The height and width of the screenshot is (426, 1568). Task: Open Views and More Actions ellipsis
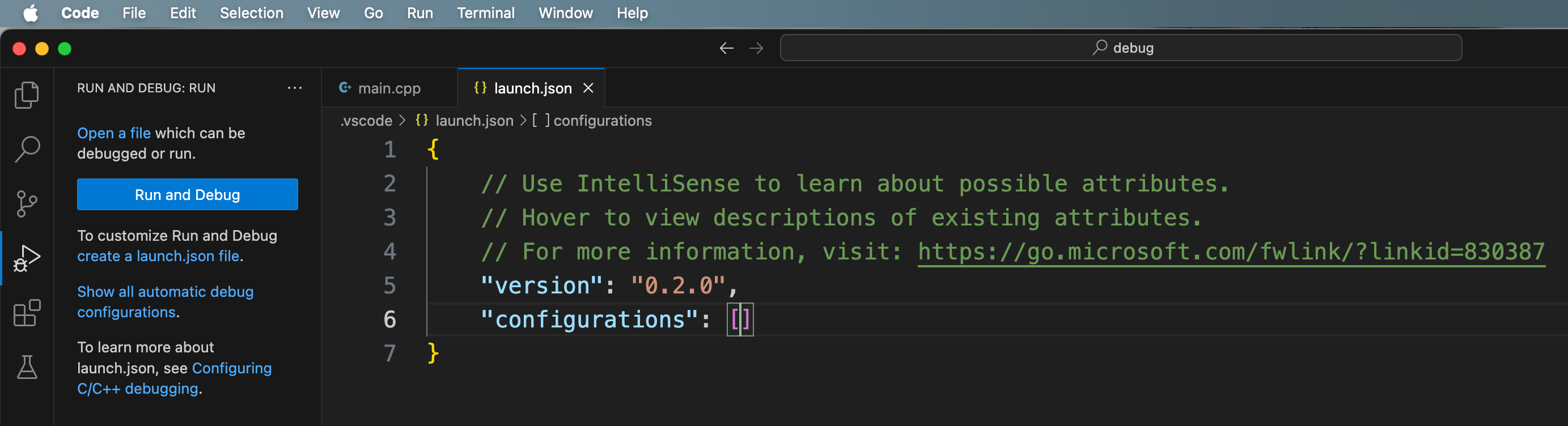point(295,88)
